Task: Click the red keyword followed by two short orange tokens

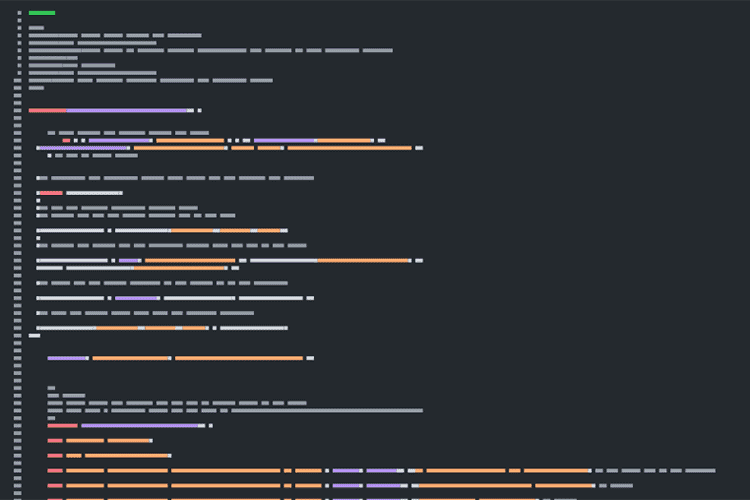Action: pos(55,440)
